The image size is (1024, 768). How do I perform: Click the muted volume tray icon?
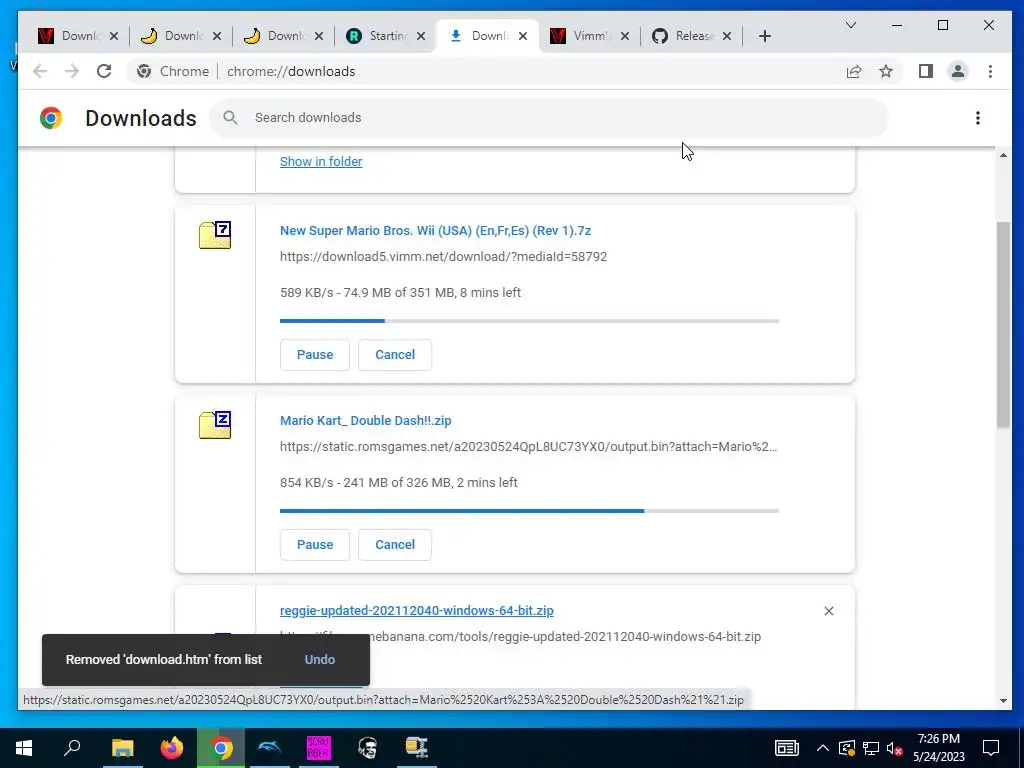coord(894,748)
